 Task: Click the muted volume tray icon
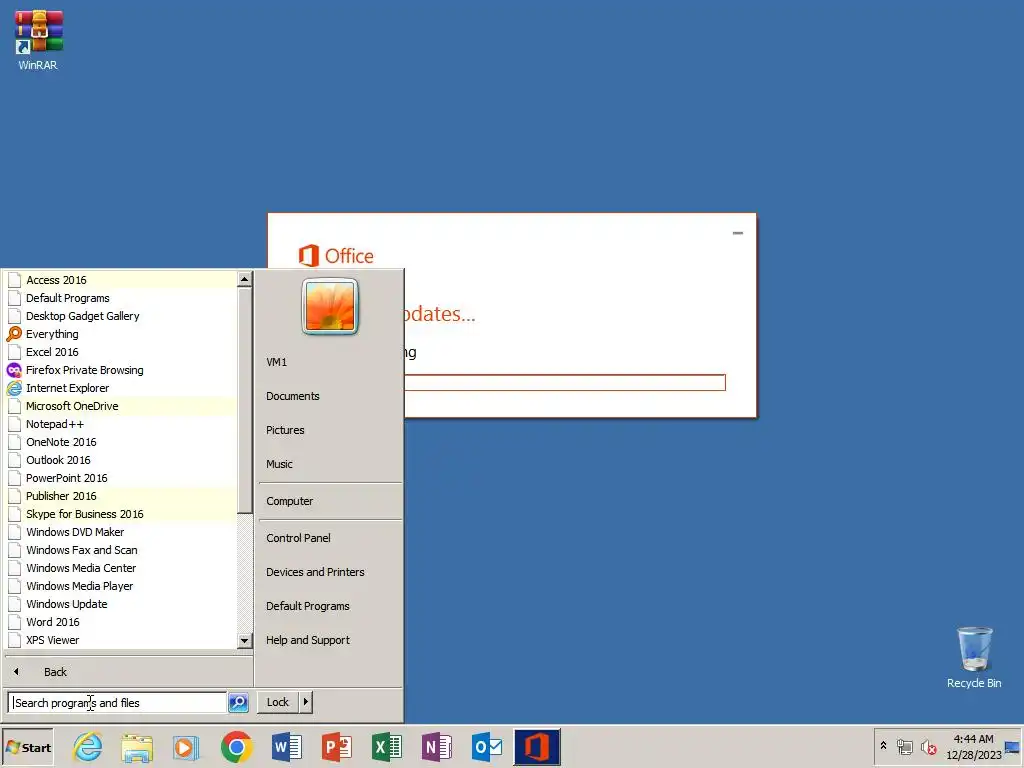[929, 746]
